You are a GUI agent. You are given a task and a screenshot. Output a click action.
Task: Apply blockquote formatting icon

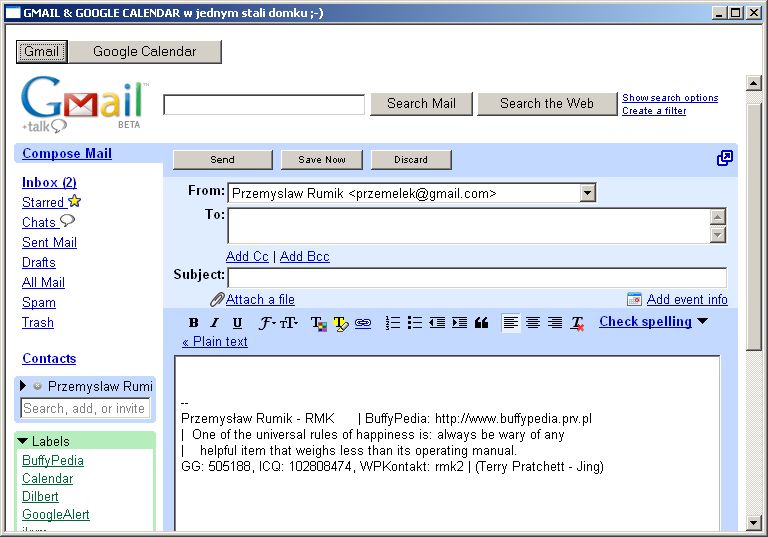[x=481, y=322]
